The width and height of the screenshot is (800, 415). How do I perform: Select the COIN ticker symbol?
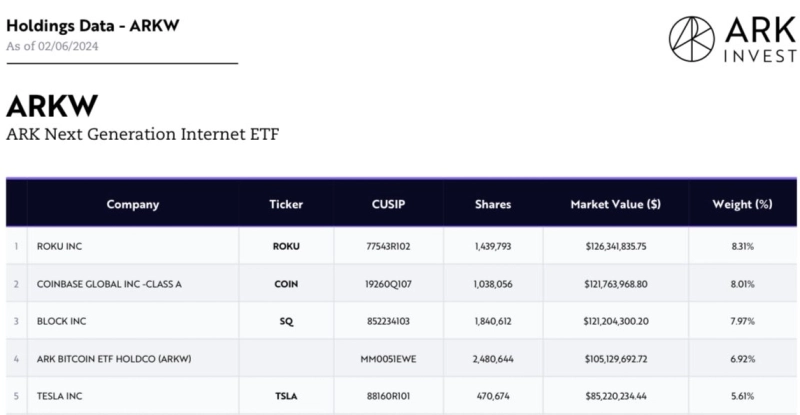click(286, 284)
